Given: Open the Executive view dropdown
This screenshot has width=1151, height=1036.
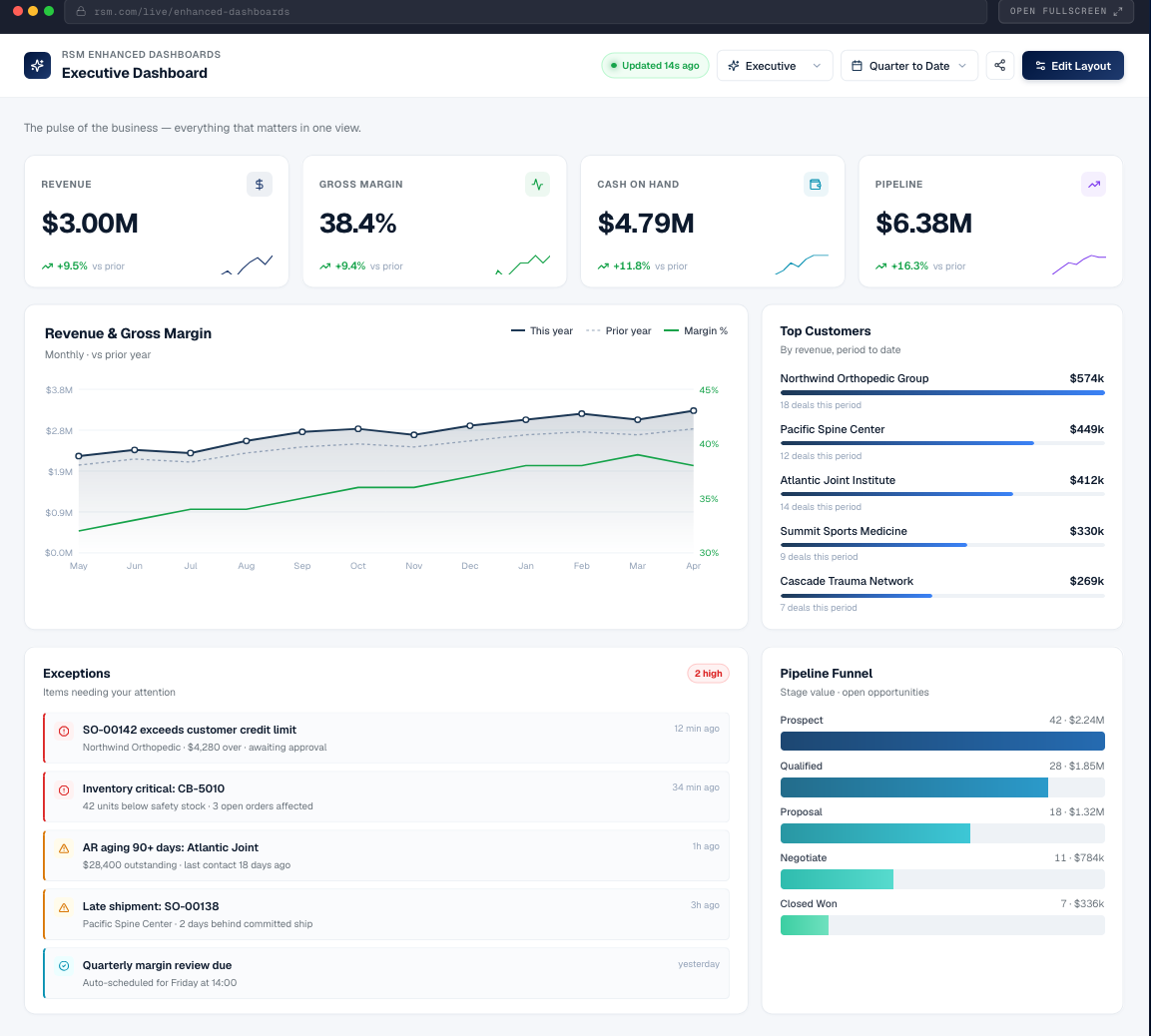Looking at the screenshot, I should coord(775,65).
